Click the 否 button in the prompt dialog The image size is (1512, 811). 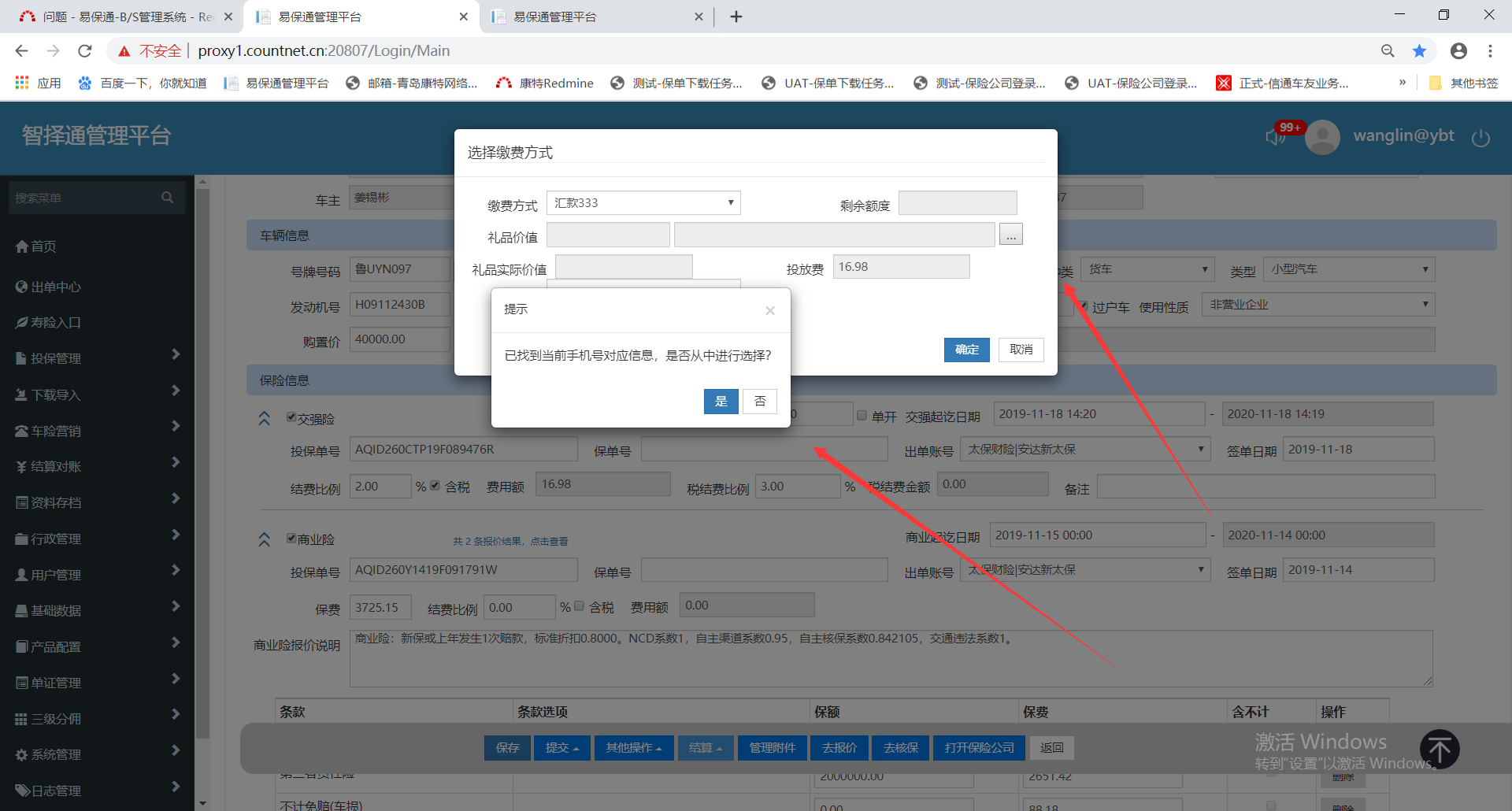click(760, 402)
